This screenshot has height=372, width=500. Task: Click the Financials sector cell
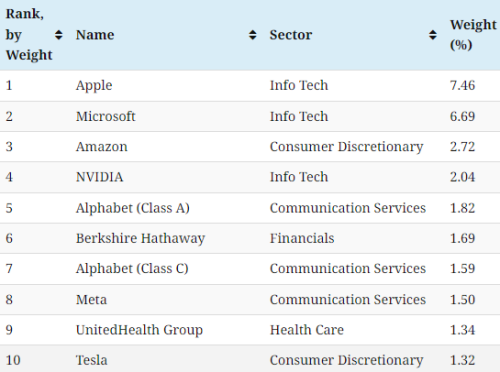pos(302,238)
